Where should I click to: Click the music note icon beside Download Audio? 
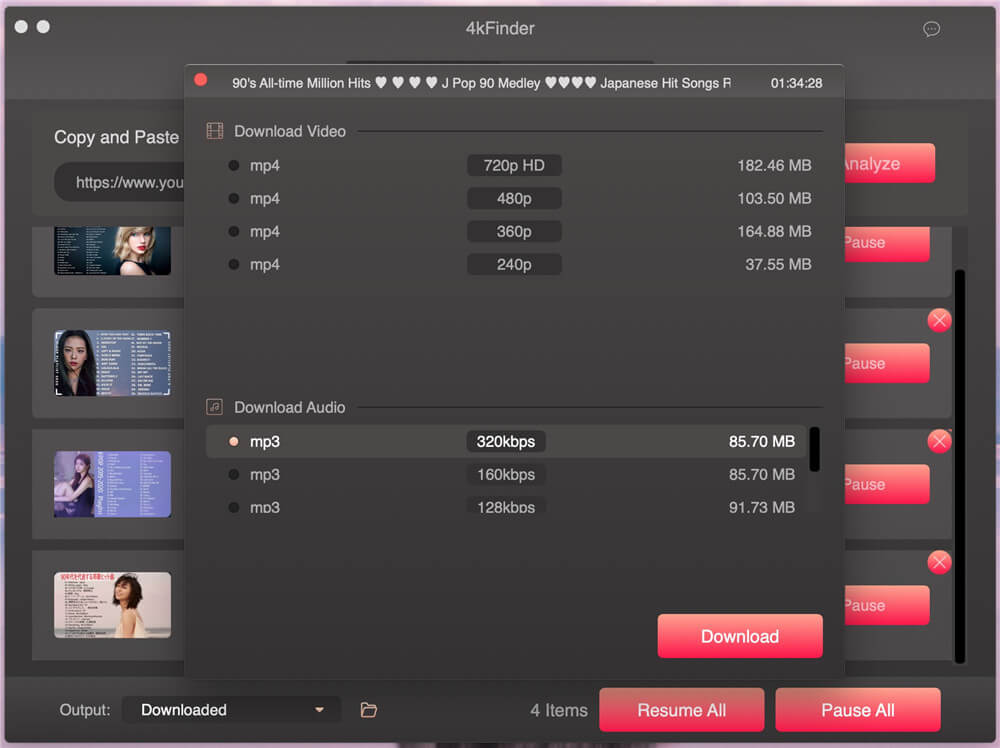214,406
